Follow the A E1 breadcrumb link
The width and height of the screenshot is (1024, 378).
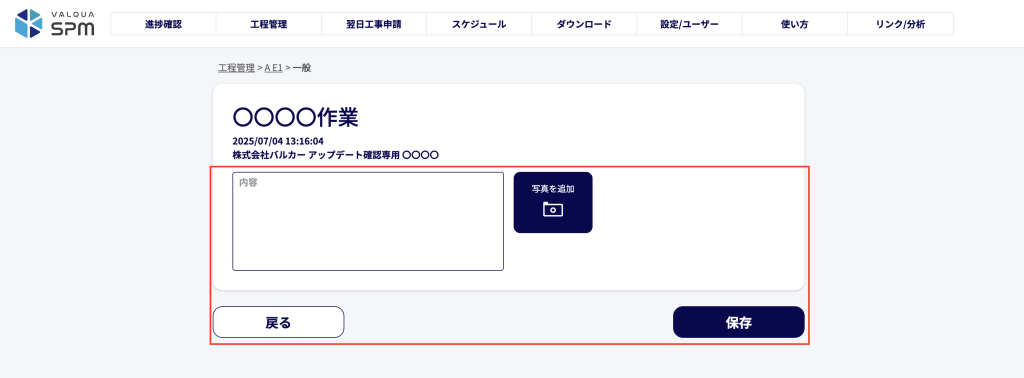click(x=274, y=67)
